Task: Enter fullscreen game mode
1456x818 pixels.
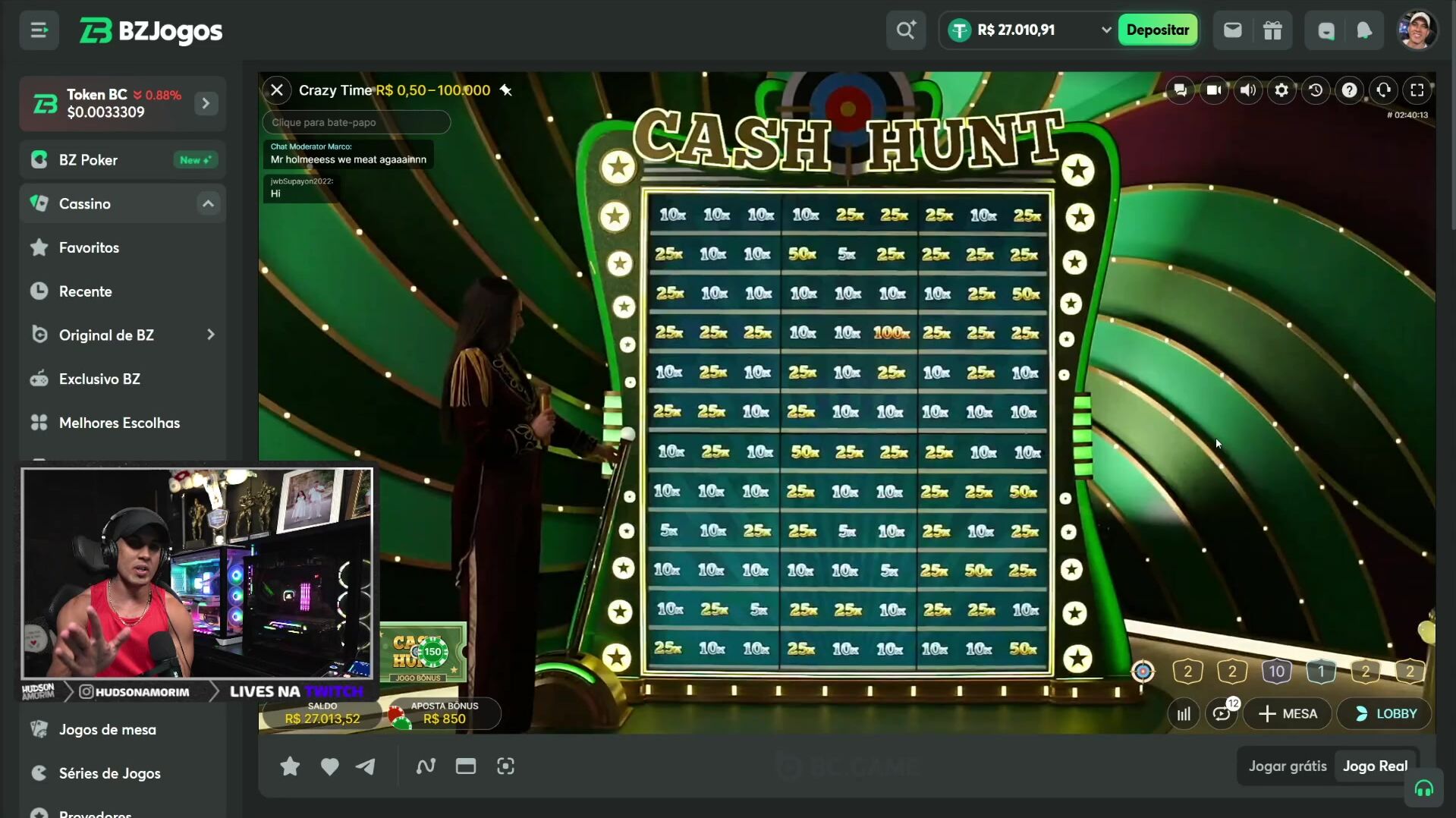Action: (1417, 90)
